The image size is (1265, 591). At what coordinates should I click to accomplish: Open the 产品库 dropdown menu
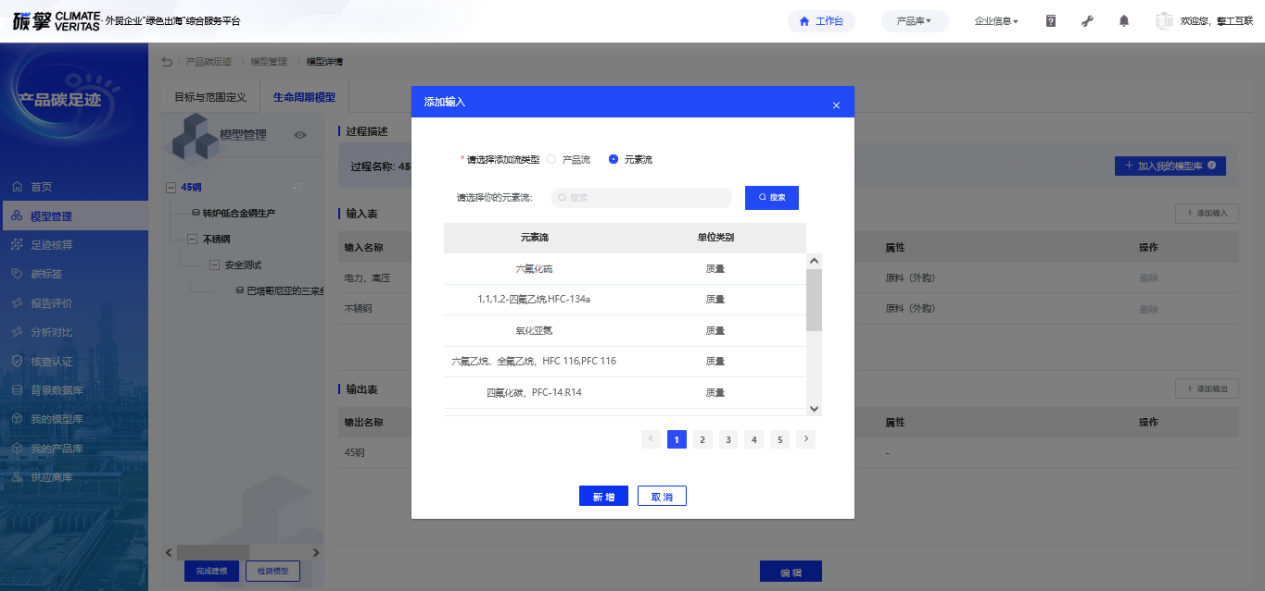(914, 21)
